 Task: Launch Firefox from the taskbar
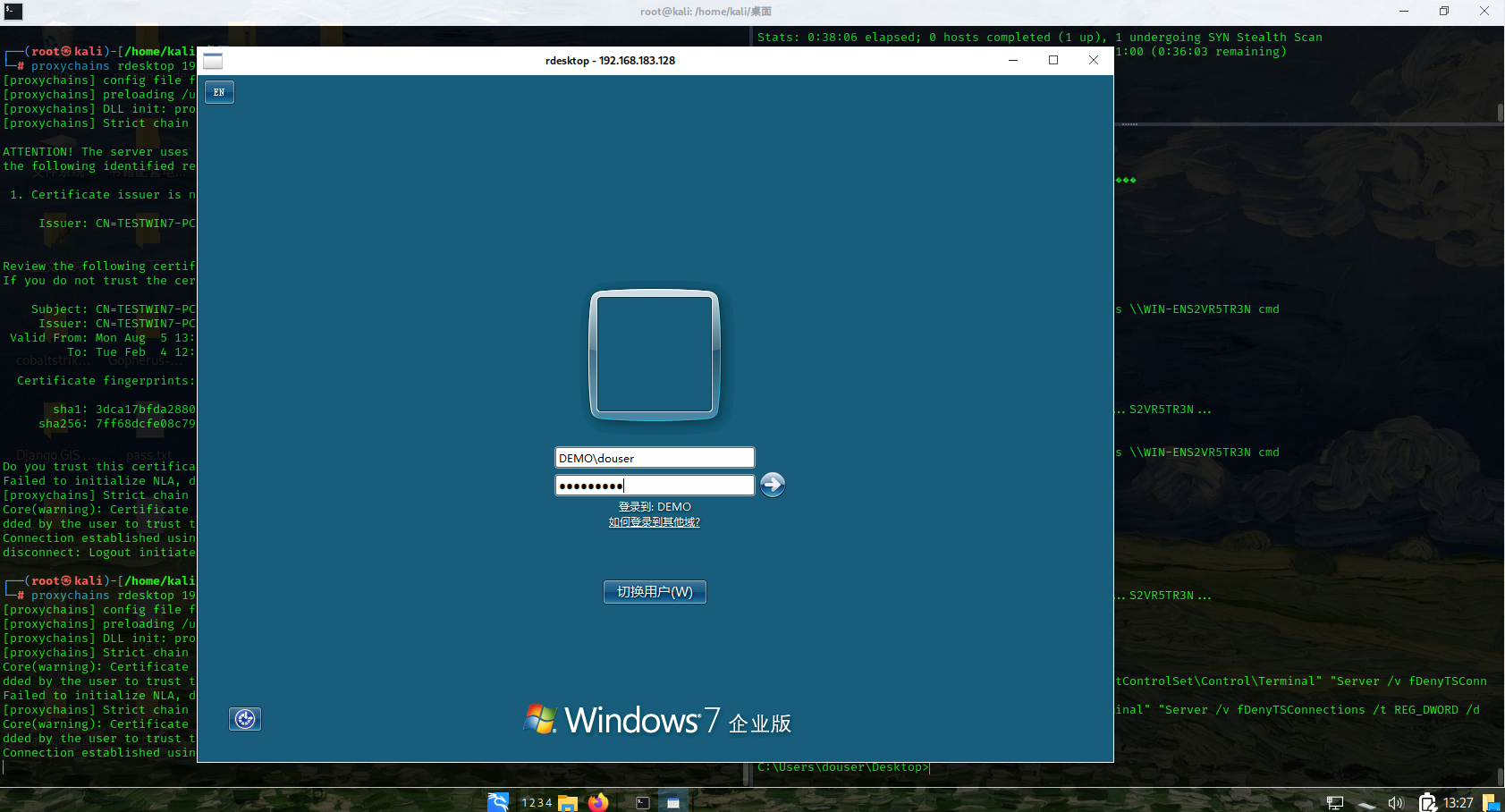point(598,802)
